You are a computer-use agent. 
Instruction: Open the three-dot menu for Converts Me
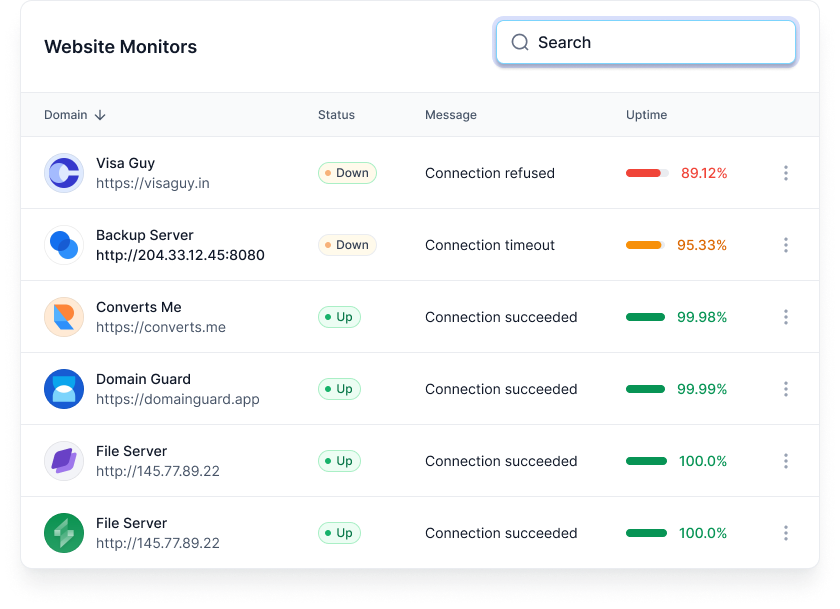[786, 317]
